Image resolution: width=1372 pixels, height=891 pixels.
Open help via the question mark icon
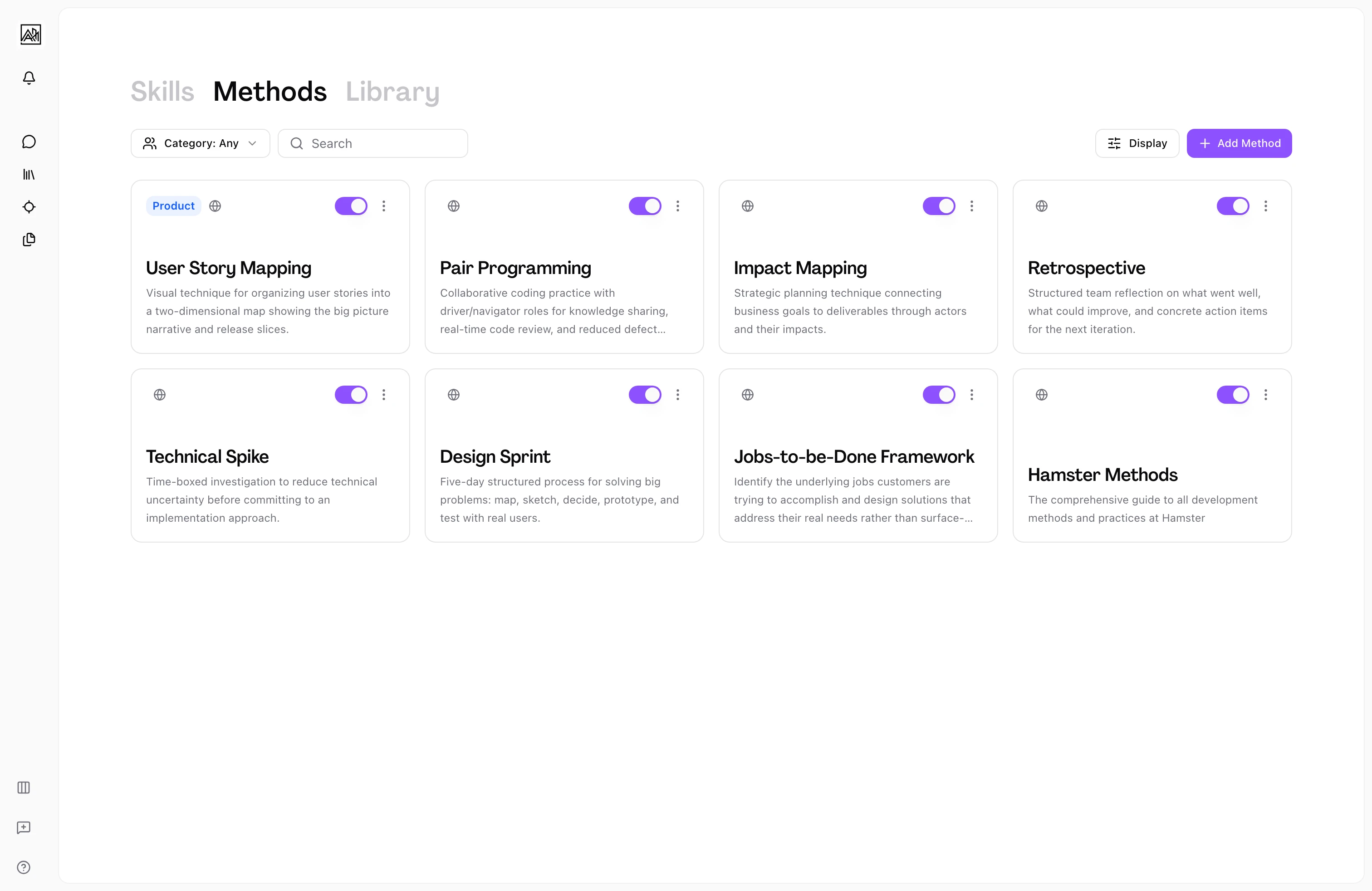[23, 867]
